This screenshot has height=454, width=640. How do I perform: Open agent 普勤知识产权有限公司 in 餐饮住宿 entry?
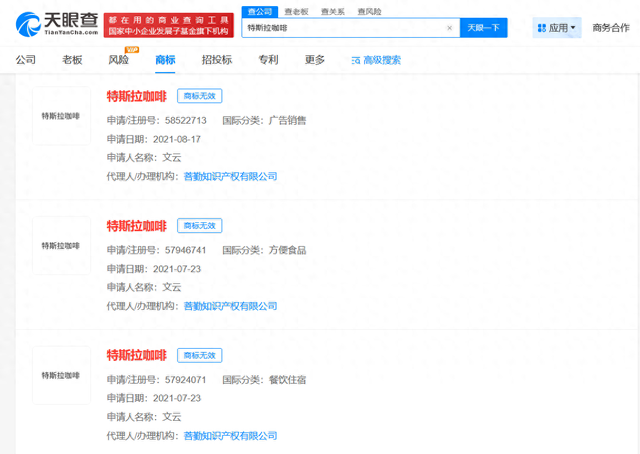[x=231, y=436]
